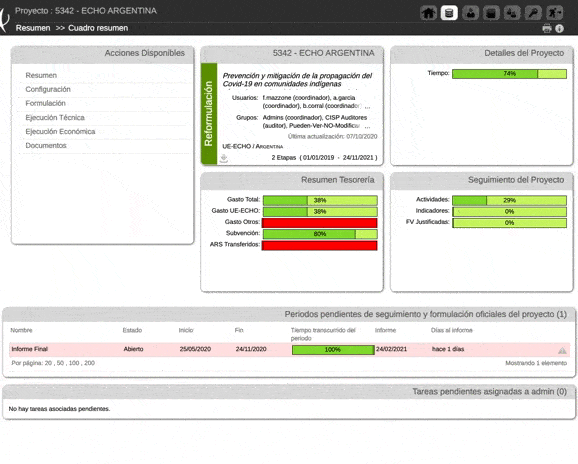The height and width of the screenshot is (464, 578).
Task: Click Cuadro resumen breadcrumb
Action: click(98, 28)
